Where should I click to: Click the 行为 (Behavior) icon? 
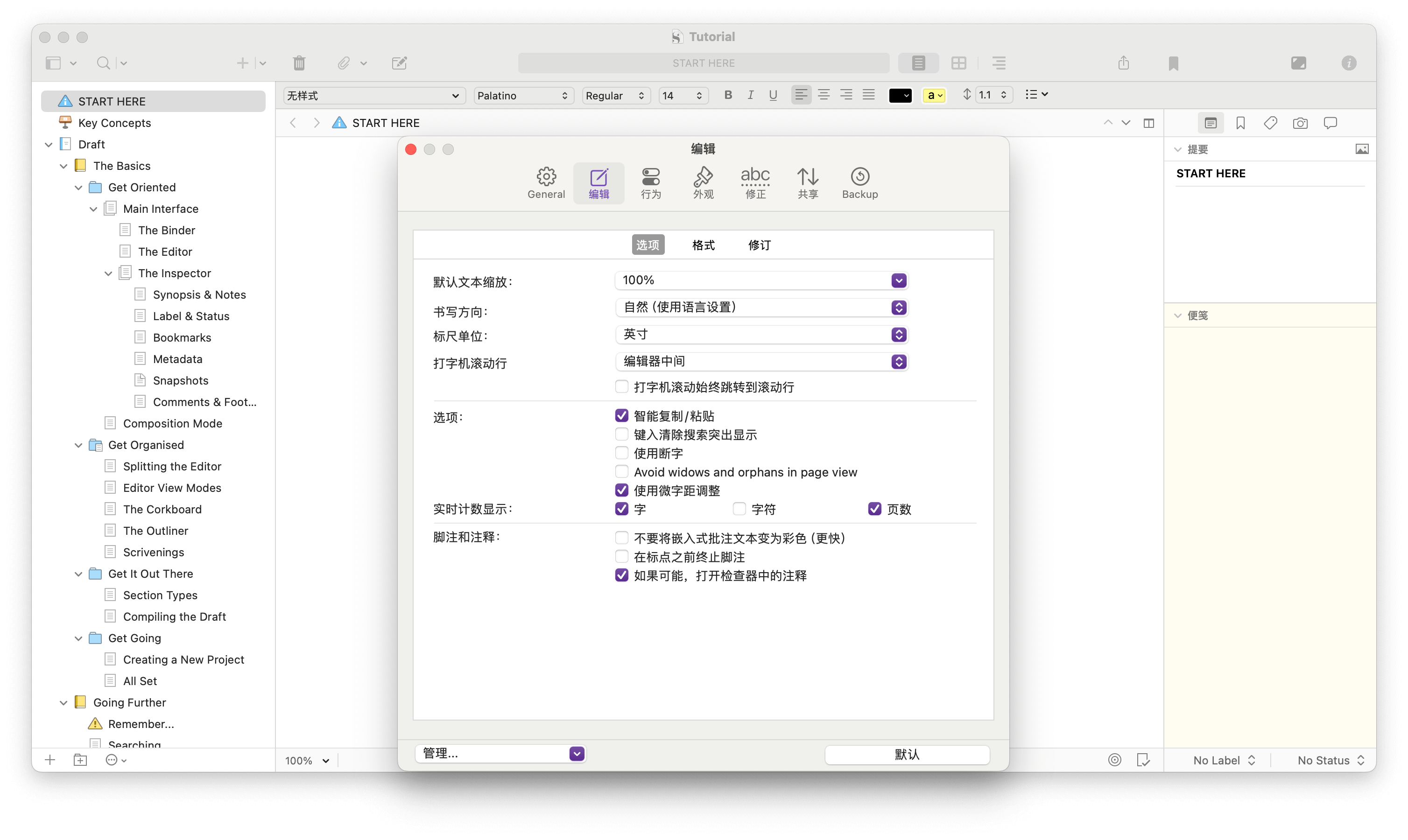pyautogui.click(x=651, y=183)
